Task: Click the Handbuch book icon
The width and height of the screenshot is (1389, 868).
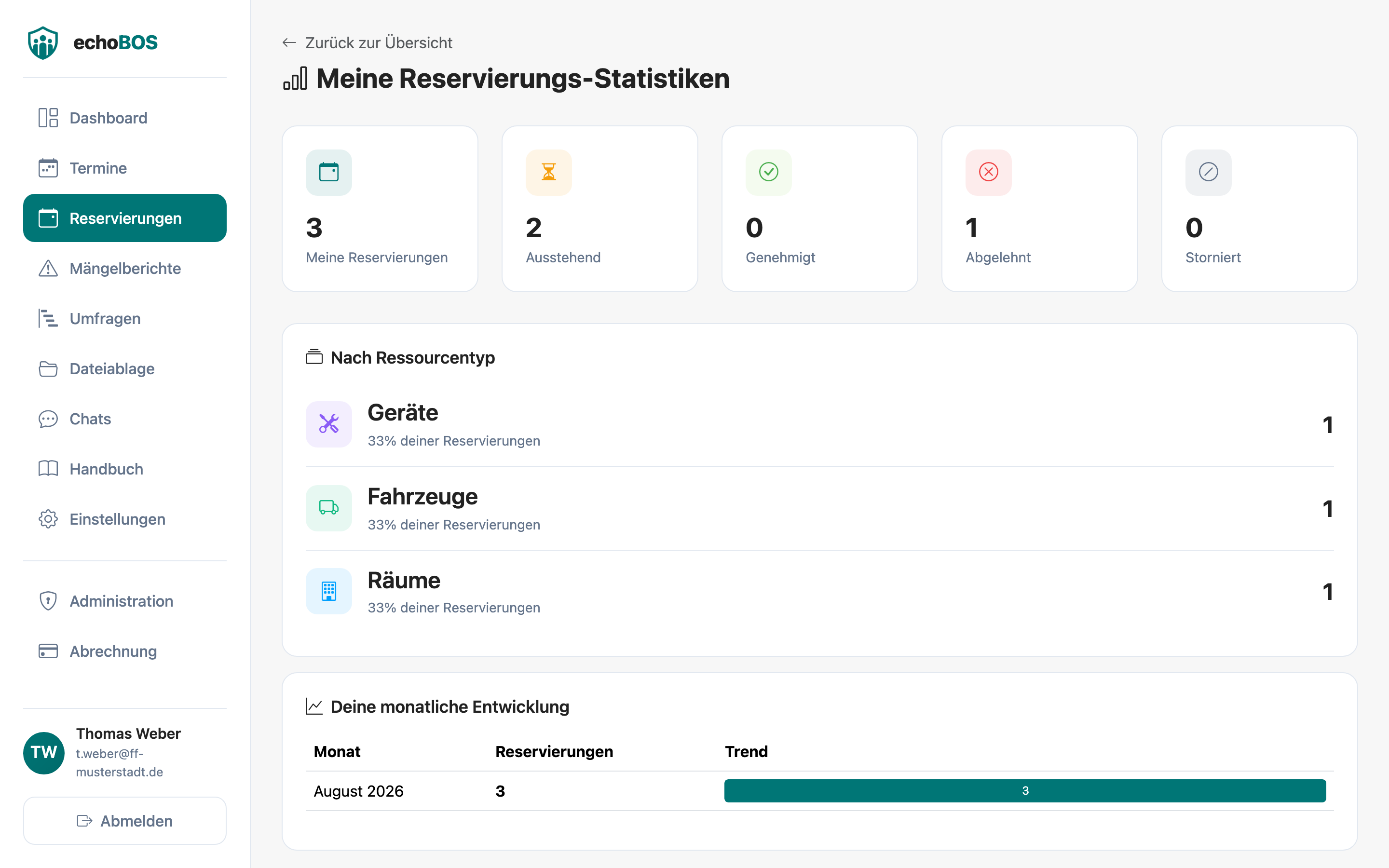Action: click(48, 469)
